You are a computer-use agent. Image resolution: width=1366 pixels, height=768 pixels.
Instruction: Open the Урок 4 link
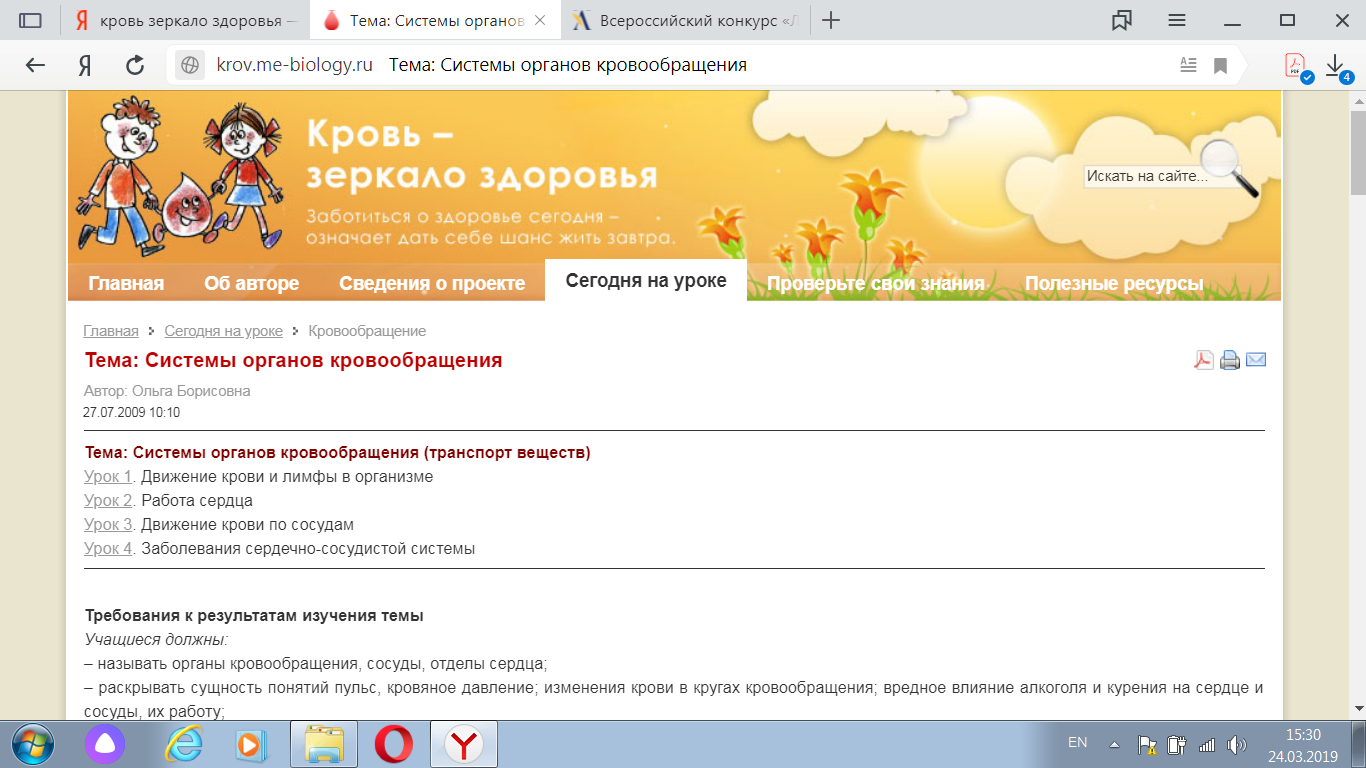coord(108,549)
